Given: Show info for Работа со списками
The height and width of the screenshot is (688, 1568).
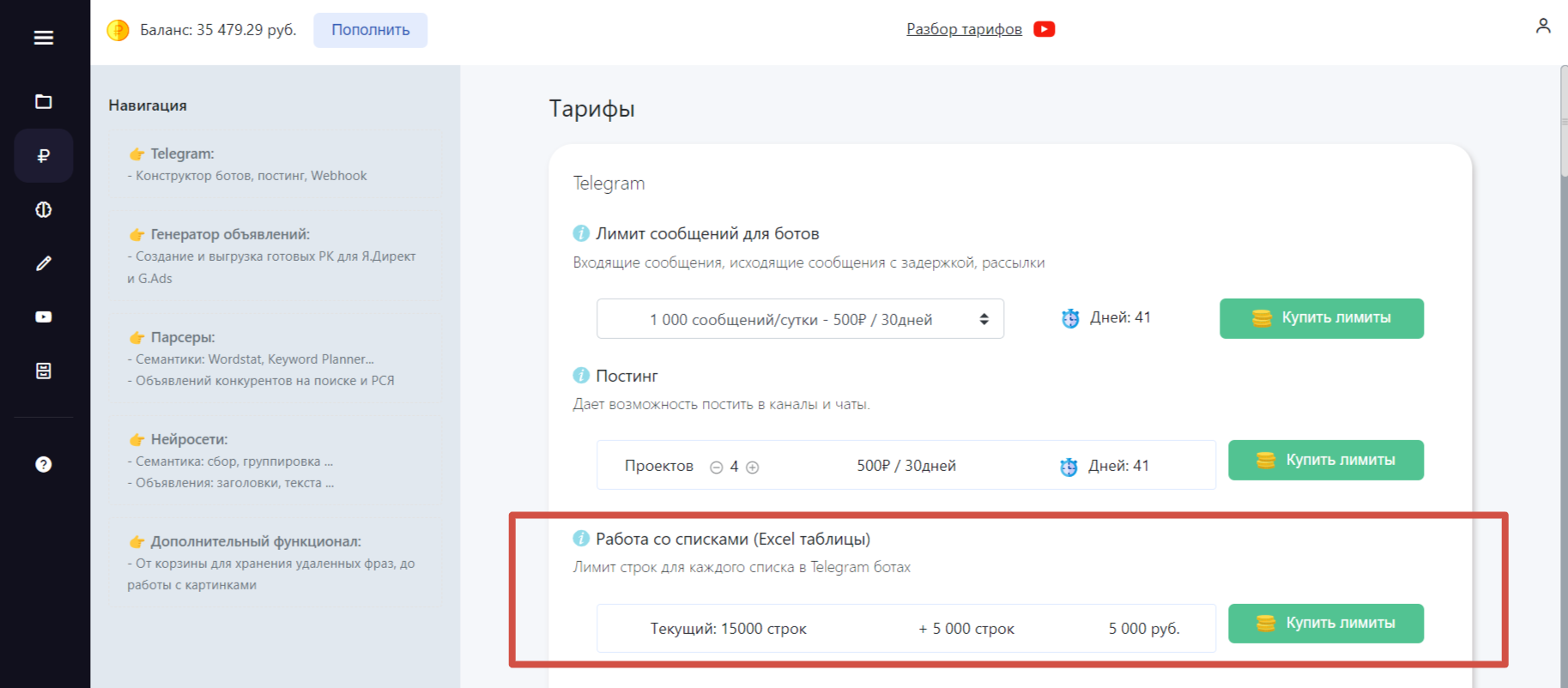Looking at the screenshot, I should click(581, 539).
